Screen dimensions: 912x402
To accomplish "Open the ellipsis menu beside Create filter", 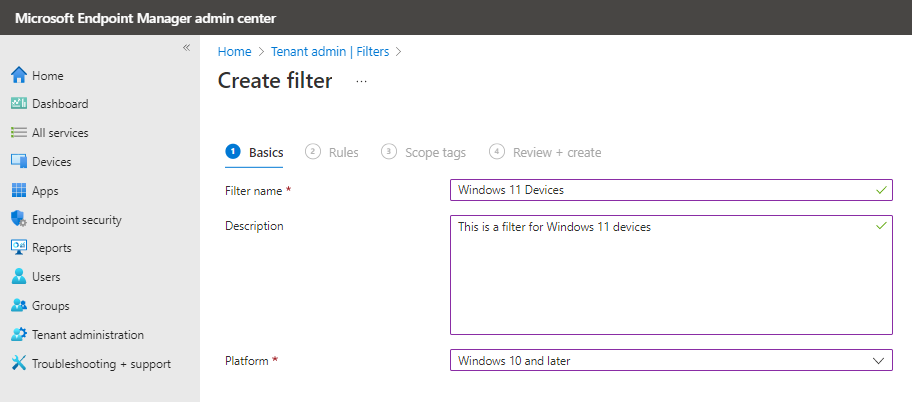I will click(x=361, y=81).
